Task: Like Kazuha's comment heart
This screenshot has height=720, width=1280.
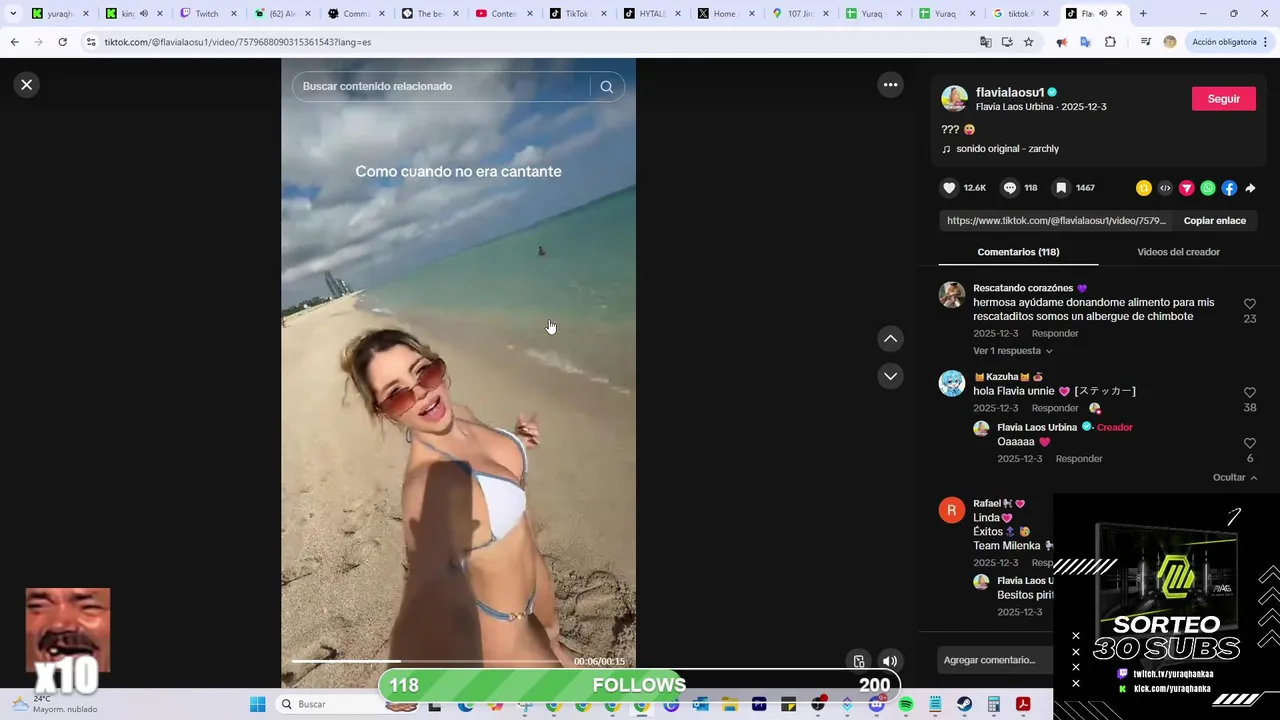Action: pos(1250,393)
